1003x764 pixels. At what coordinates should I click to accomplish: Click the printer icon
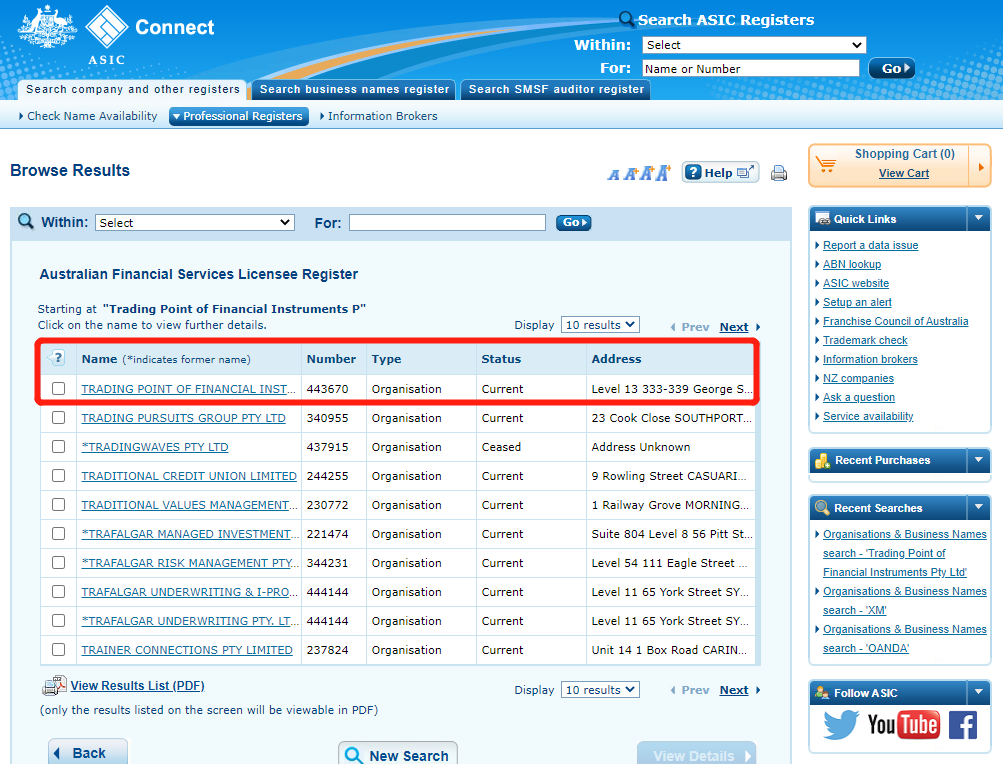coord(778,173)
